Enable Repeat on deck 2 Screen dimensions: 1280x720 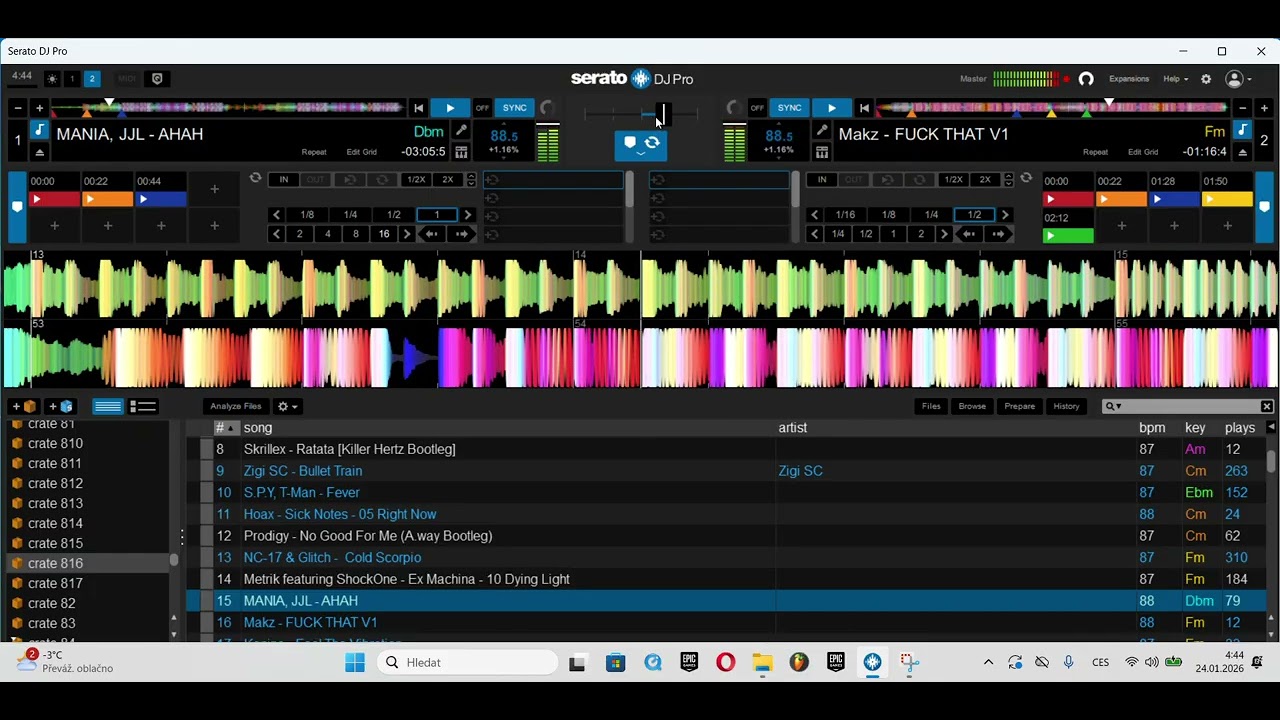1095,152
